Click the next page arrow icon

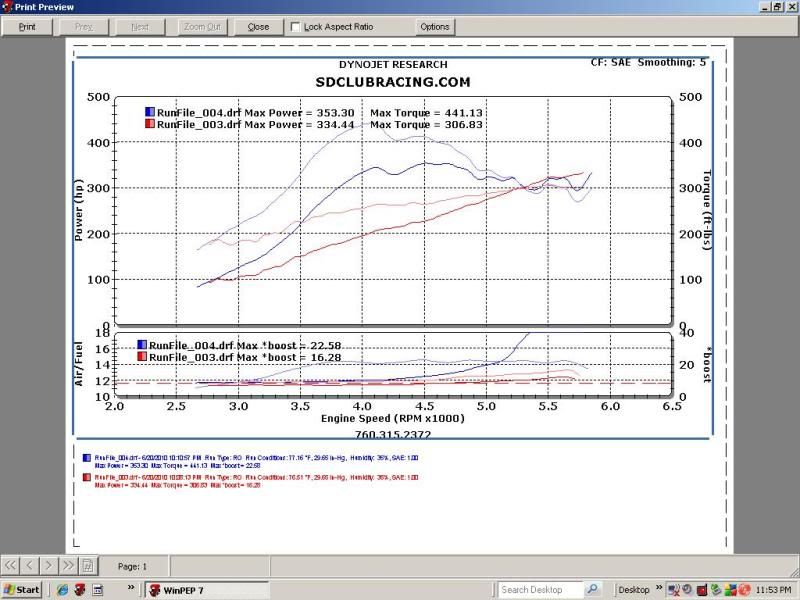49,565
